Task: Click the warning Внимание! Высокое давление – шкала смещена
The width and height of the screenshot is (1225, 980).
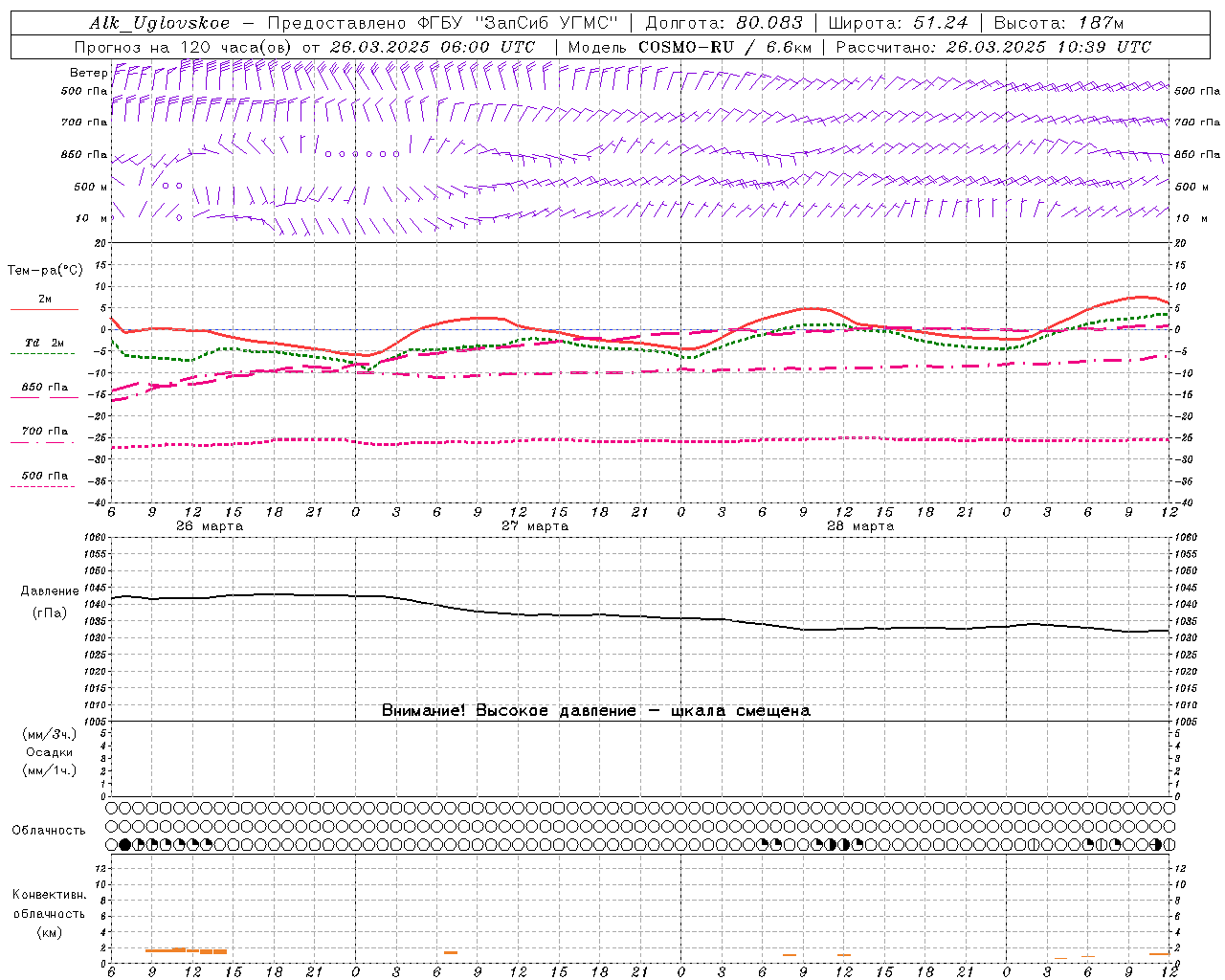Action: [596, 710]
